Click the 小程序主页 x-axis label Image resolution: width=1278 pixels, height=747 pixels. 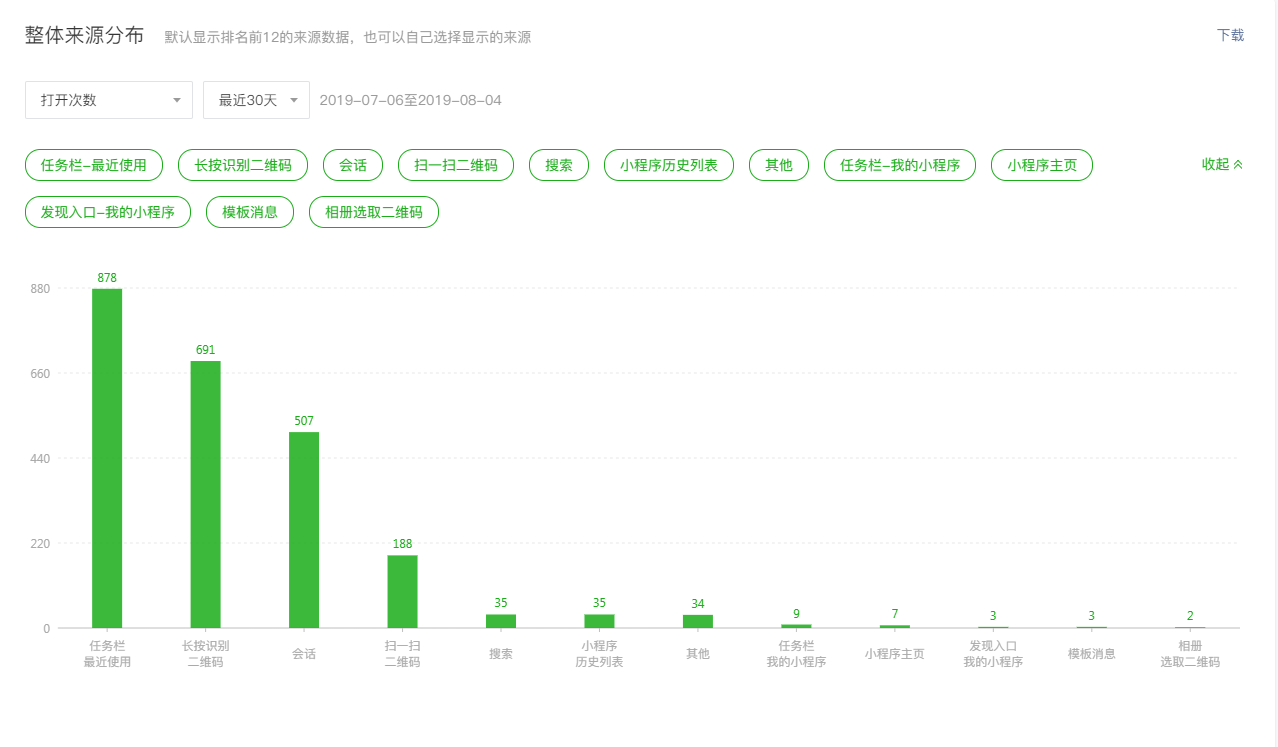click(x=895, y=654)
